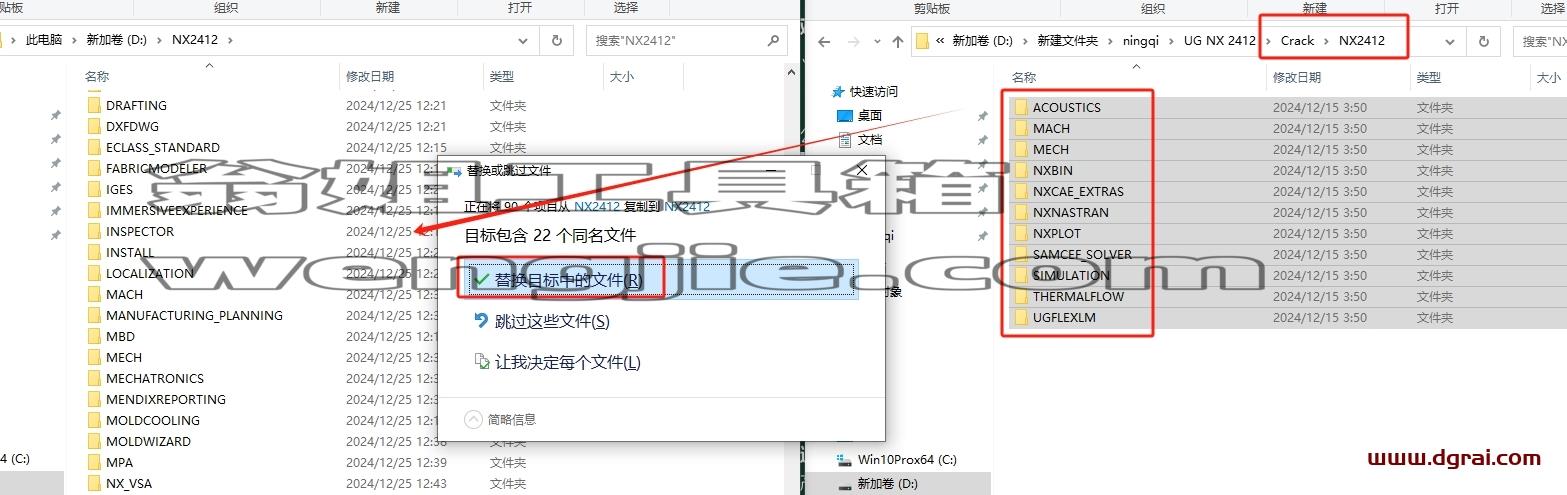Screen dimensions: 1567x495
Task: Select ACOUSTICS folder in Crack window
Action: 1066,107
